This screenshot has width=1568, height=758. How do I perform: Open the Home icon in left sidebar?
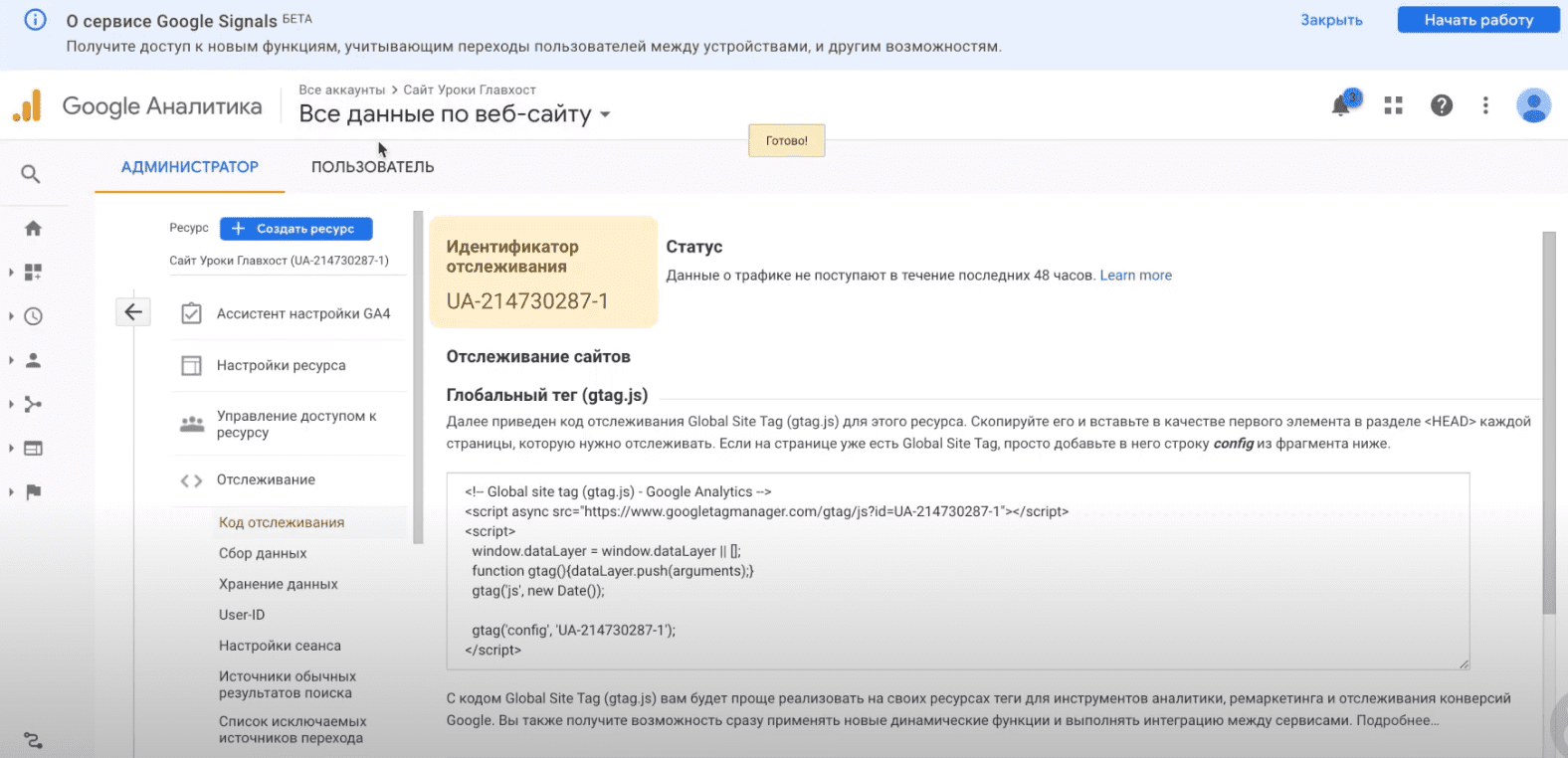pyautogui.click(x=33, y=229)
